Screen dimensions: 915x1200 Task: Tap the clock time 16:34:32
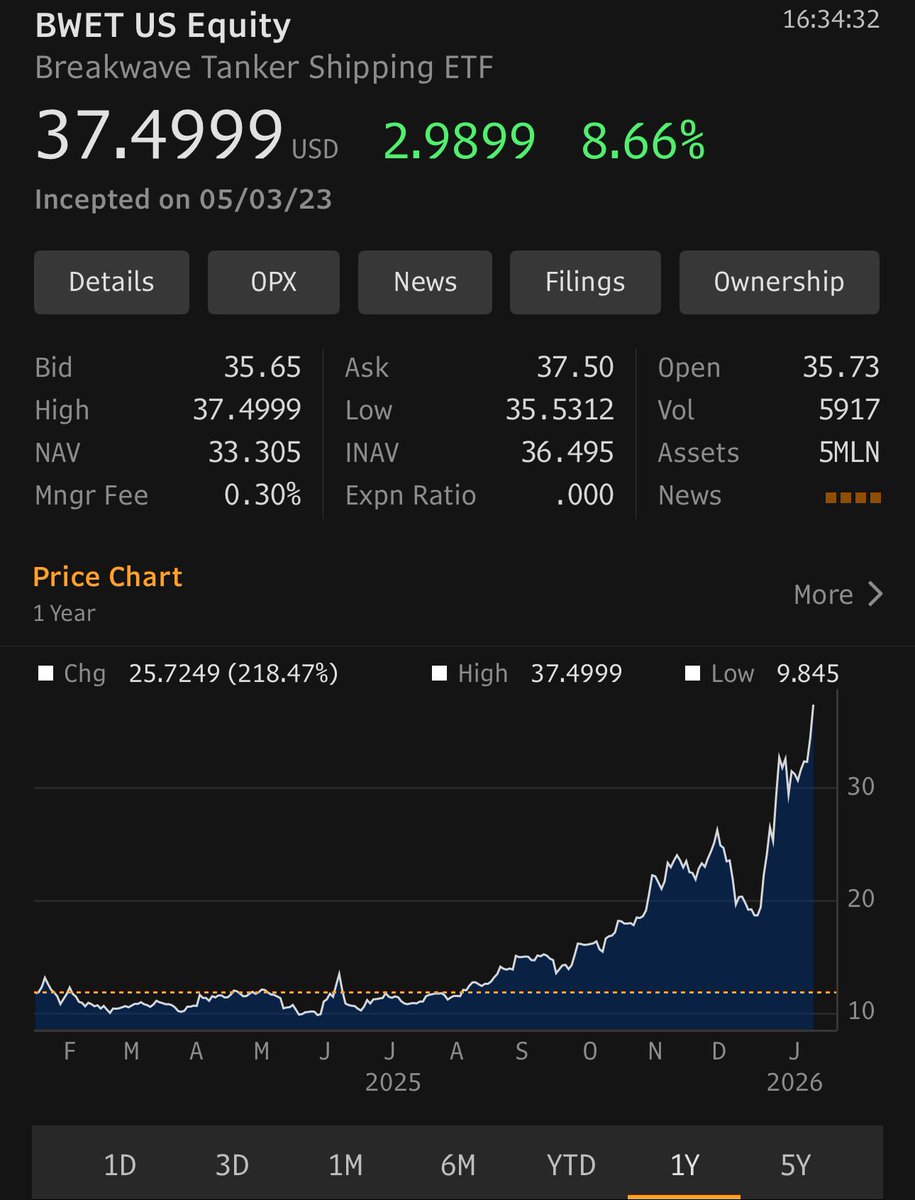click(831, 20)
